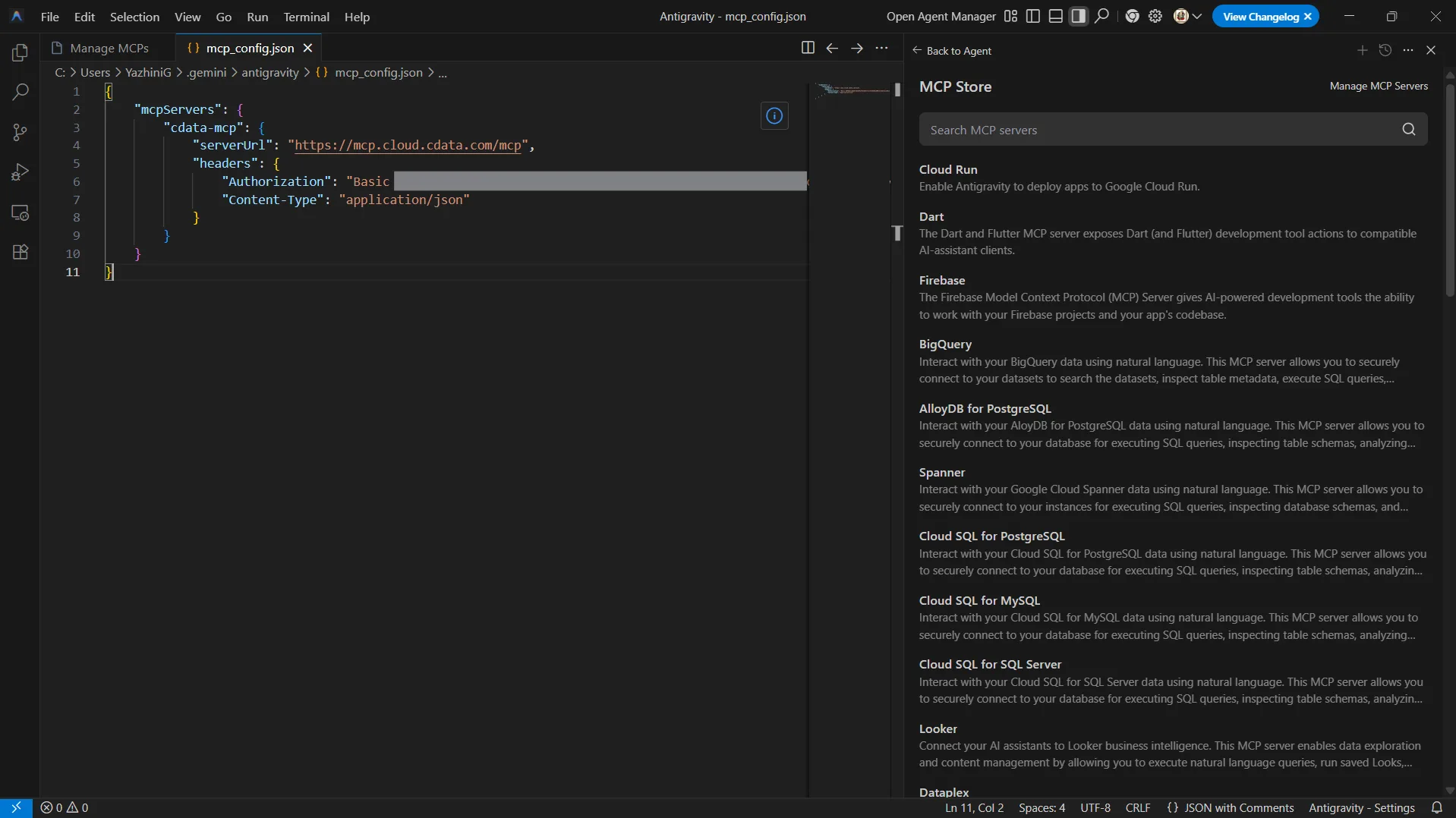
Task: Toggle the agent side panel layout button
Action: (1078, 16)
